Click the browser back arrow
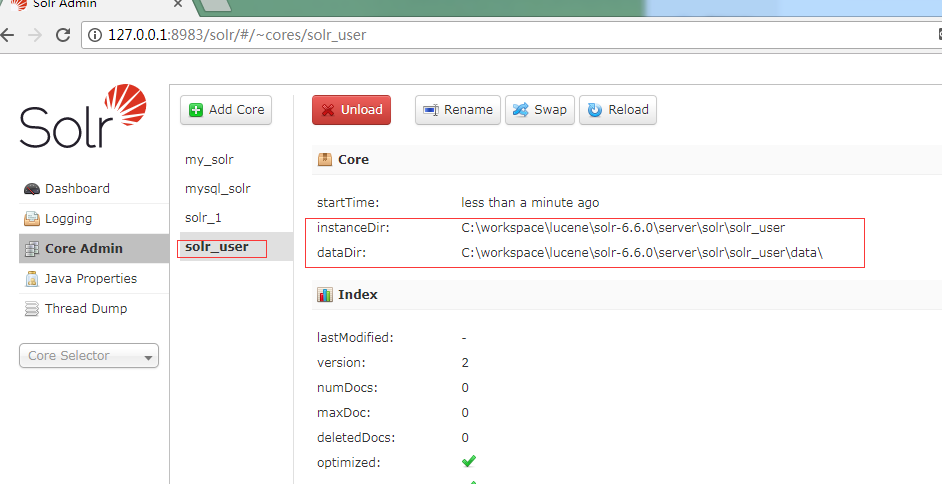 click(6, 35)
